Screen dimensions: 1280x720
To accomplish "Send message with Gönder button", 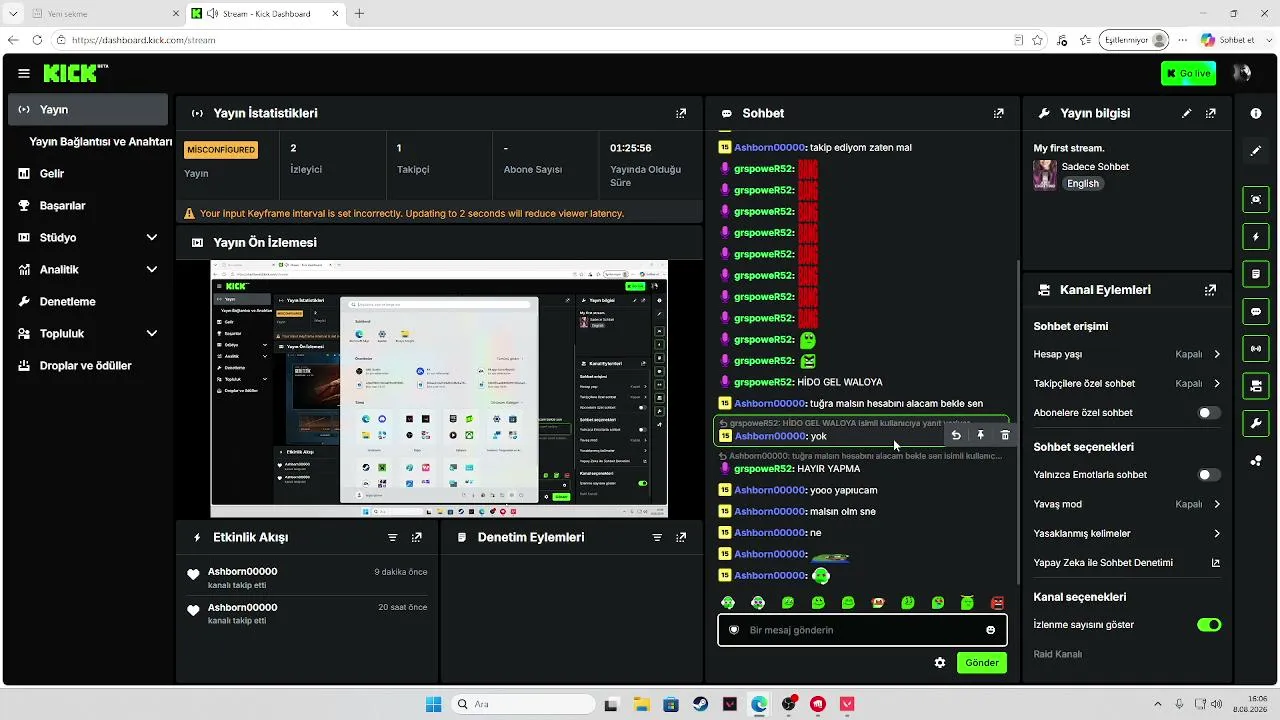I will tap(982, 662).
